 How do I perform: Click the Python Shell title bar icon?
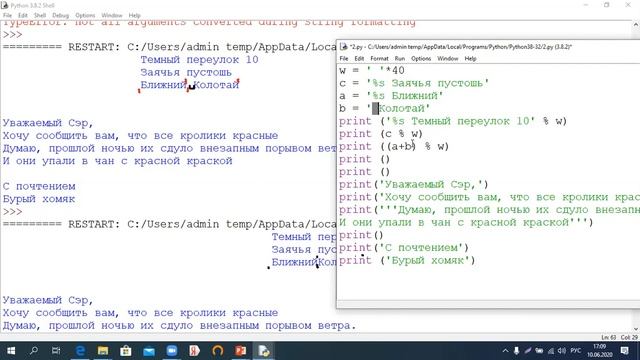pos(5,5)
